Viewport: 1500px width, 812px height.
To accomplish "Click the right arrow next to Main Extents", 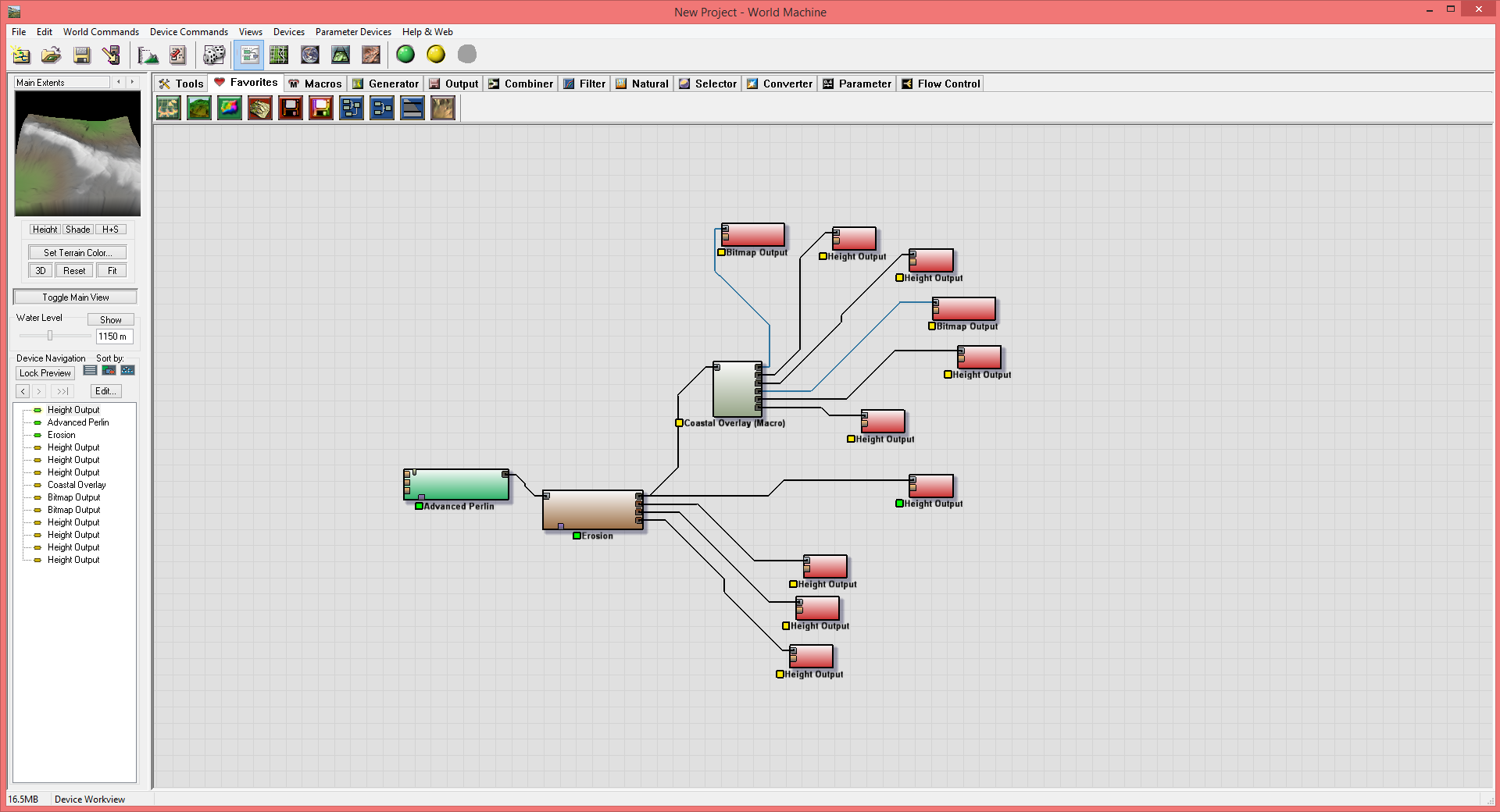I will coord(132,82).
